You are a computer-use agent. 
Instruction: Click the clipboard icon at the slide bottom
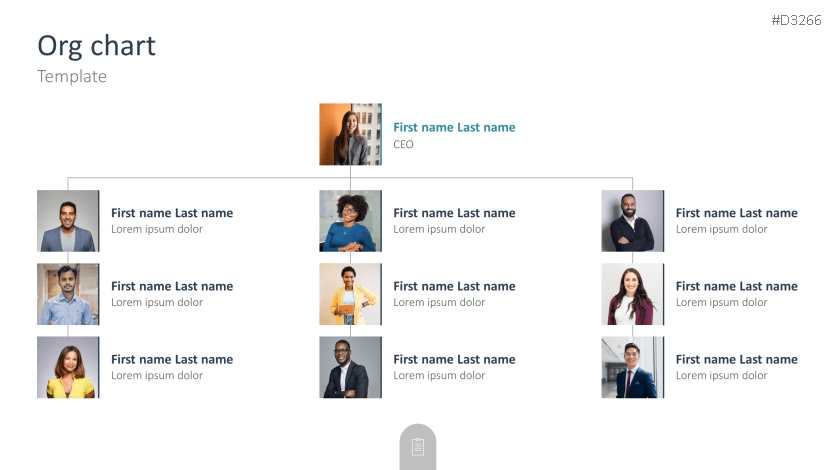click(418, 447)
